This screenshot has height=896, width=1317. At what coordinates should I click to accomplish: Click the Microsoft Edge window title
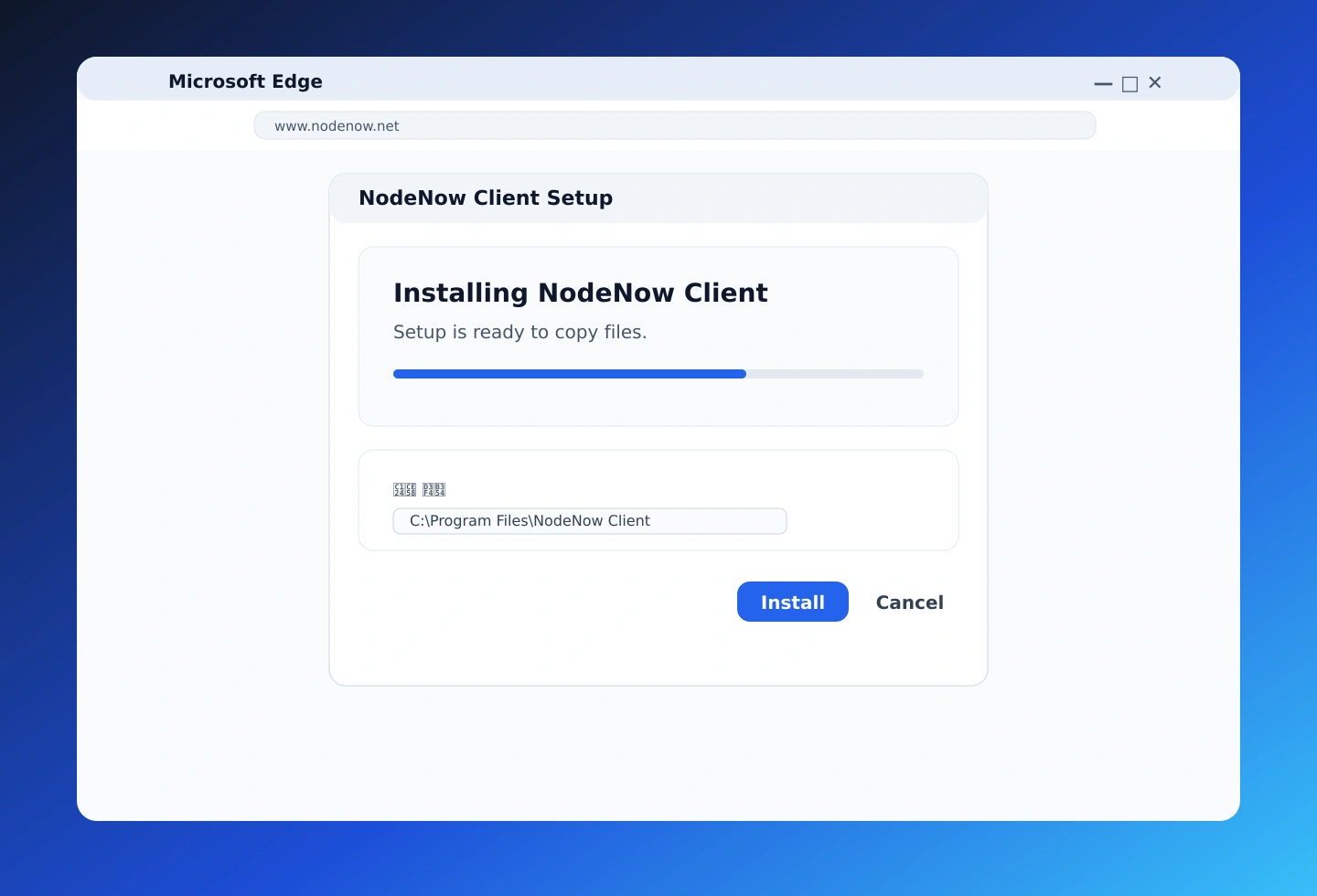(245, 81)
